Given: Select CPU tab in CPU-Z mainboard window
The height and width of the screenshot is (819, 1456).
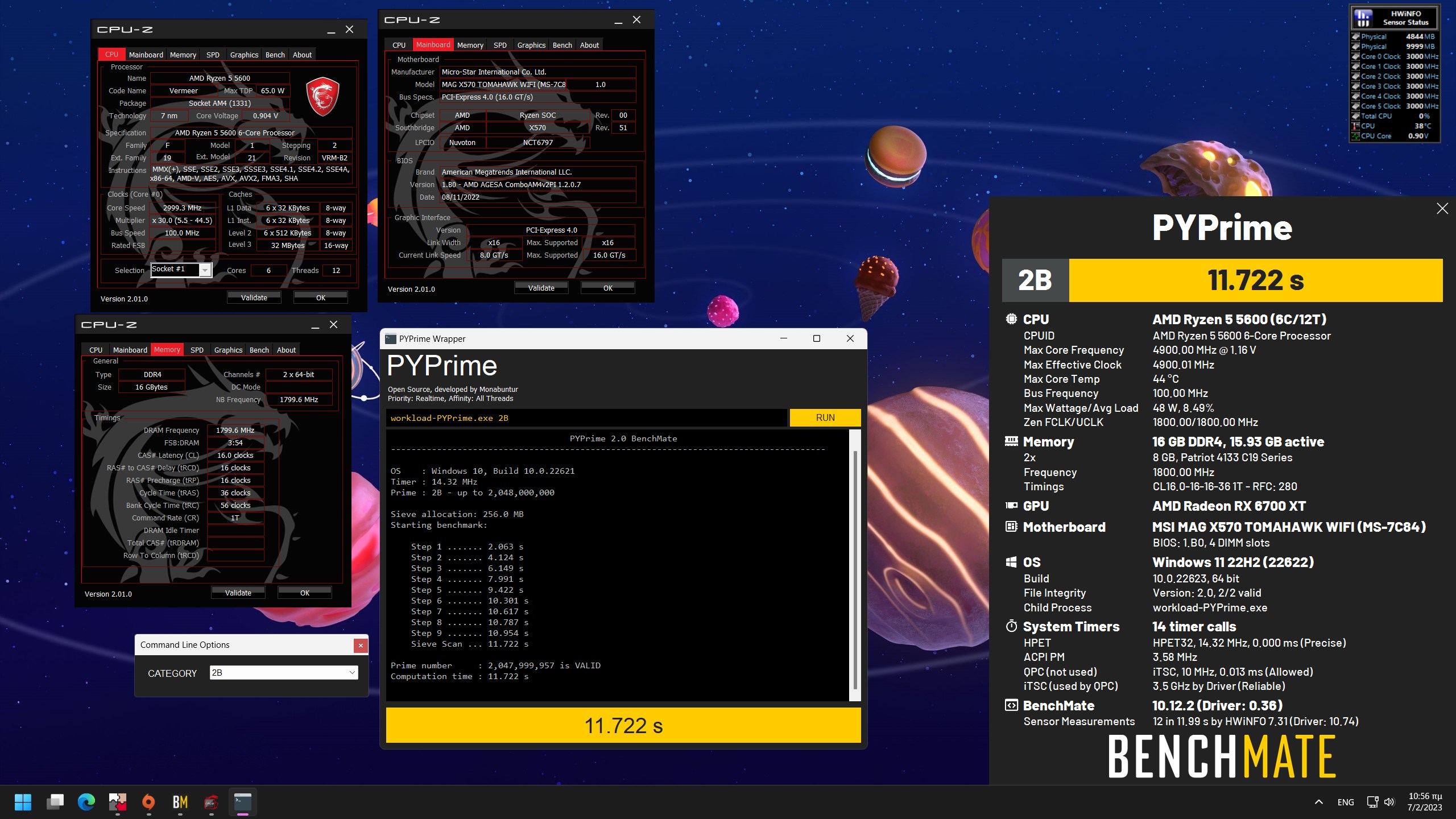Looking at the screenshot, I should tap(399, 45).
